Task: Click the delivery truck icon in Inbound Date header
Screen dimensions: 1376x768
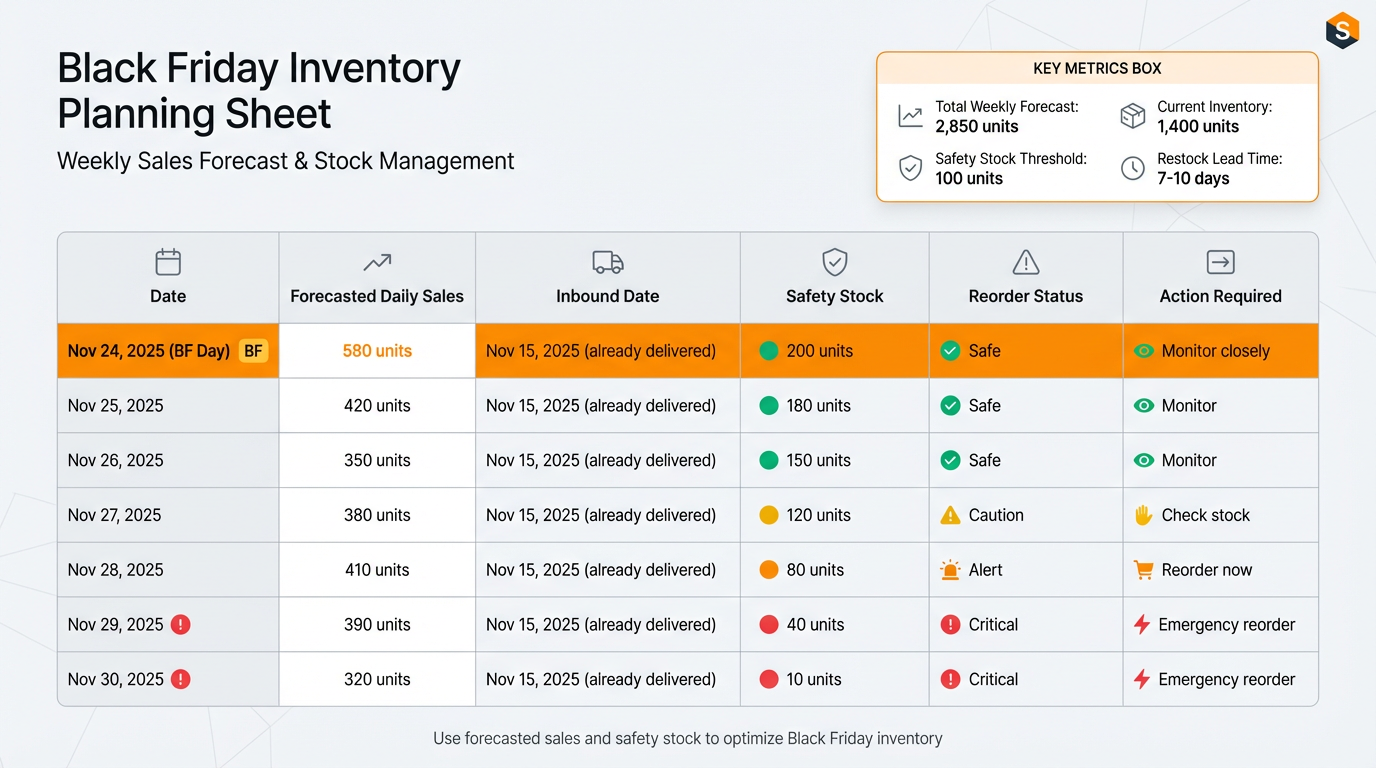Action: pyautogui.click(x=608, y=260)
